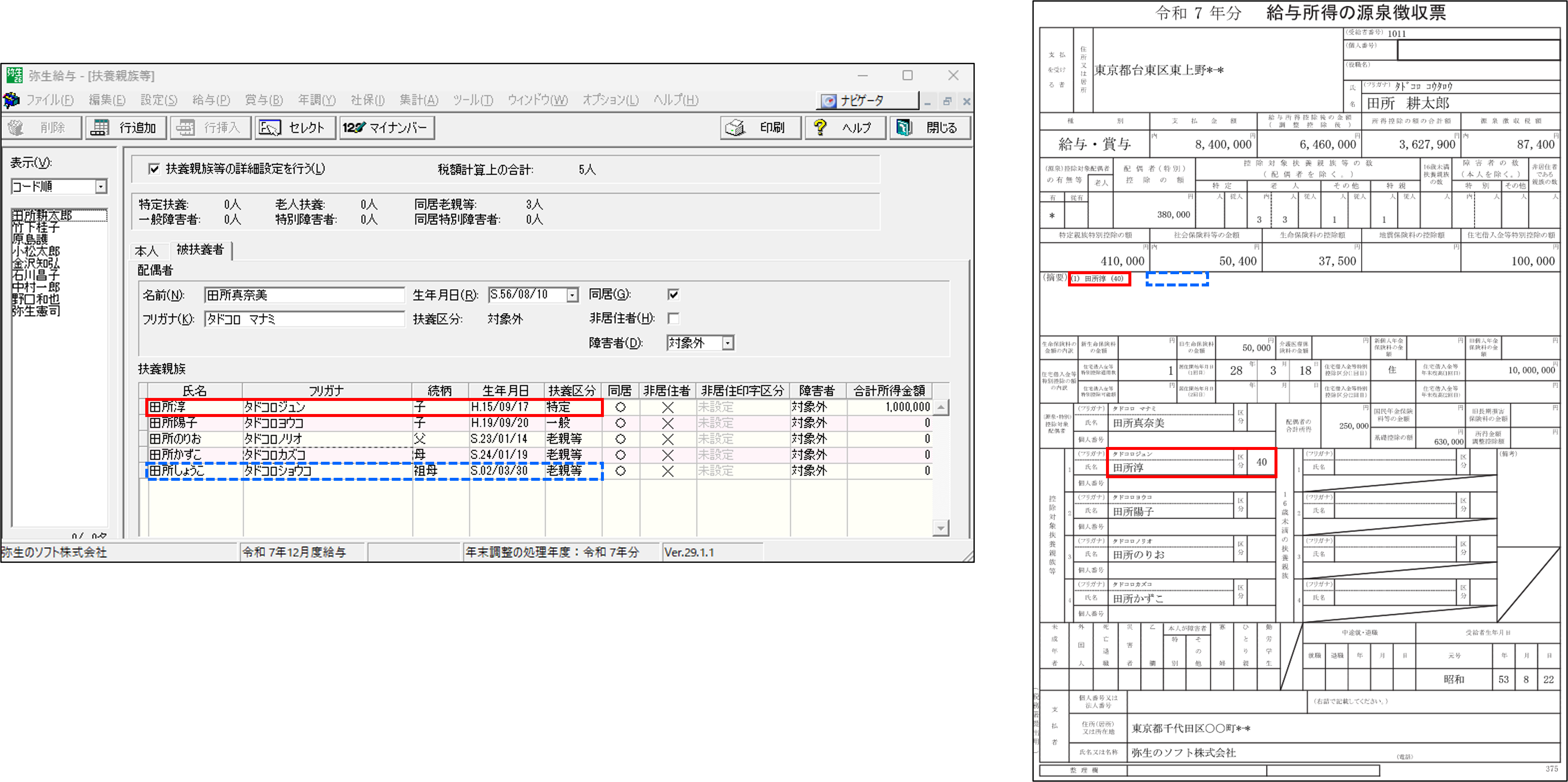Toggle 扶養親族等の詳細設定を行う checkbox
1568x782 pixels.
click(x=155, y=169)
